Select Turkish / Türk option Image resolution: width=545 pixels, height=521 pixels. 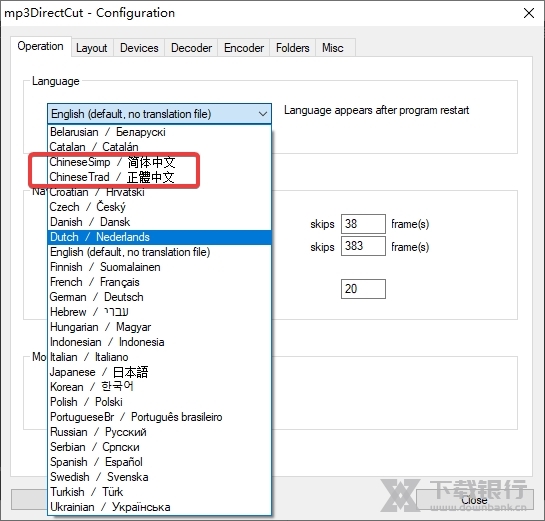coord(159,492)
